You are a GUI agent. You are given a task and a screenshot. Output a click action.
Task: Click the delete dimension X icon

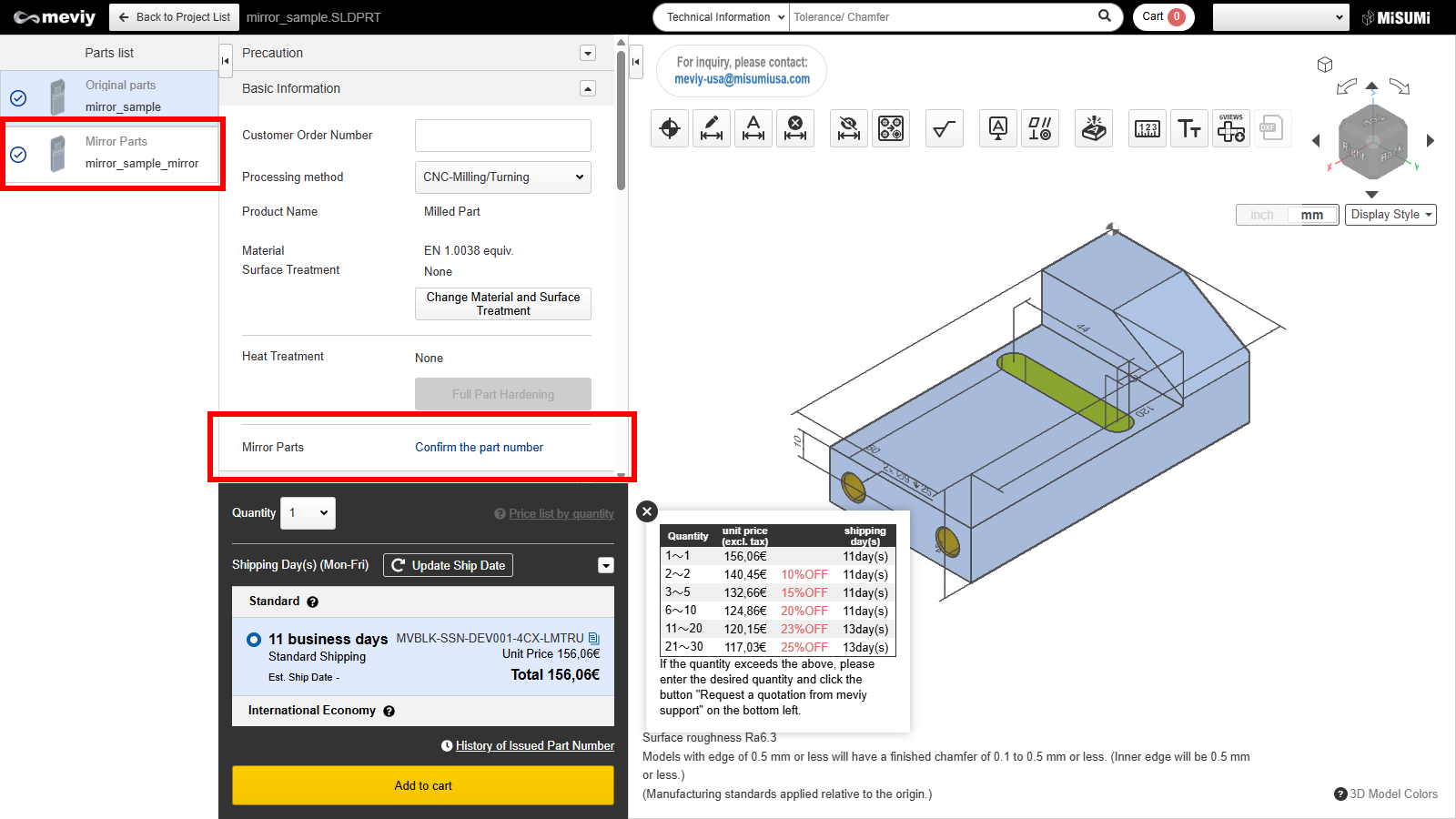pyautogui.click(x=795, y=129)
